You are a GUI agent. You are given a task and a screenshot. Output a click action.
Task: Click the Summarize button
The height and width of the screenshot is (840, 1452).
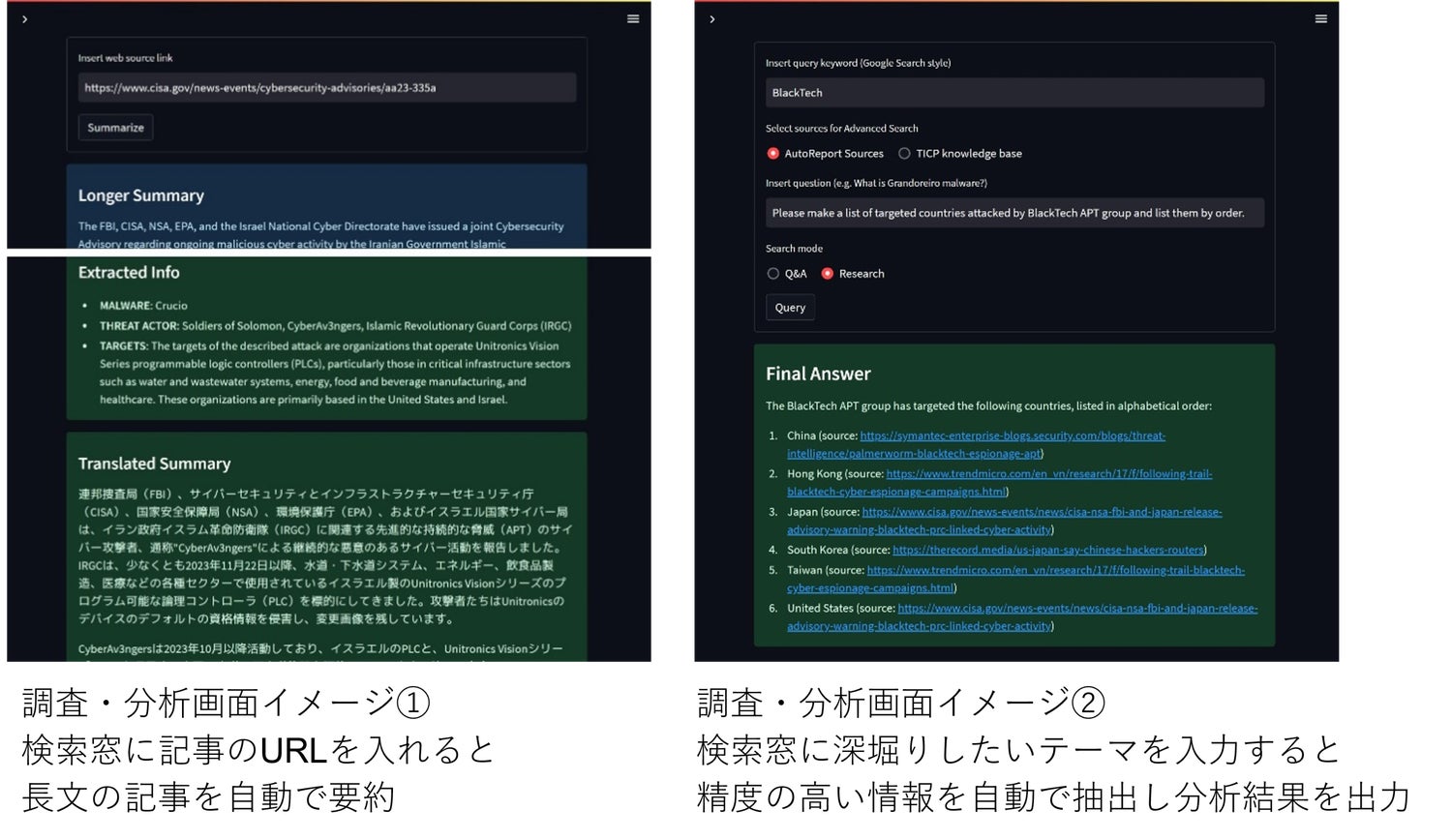(x=115, y=128)
